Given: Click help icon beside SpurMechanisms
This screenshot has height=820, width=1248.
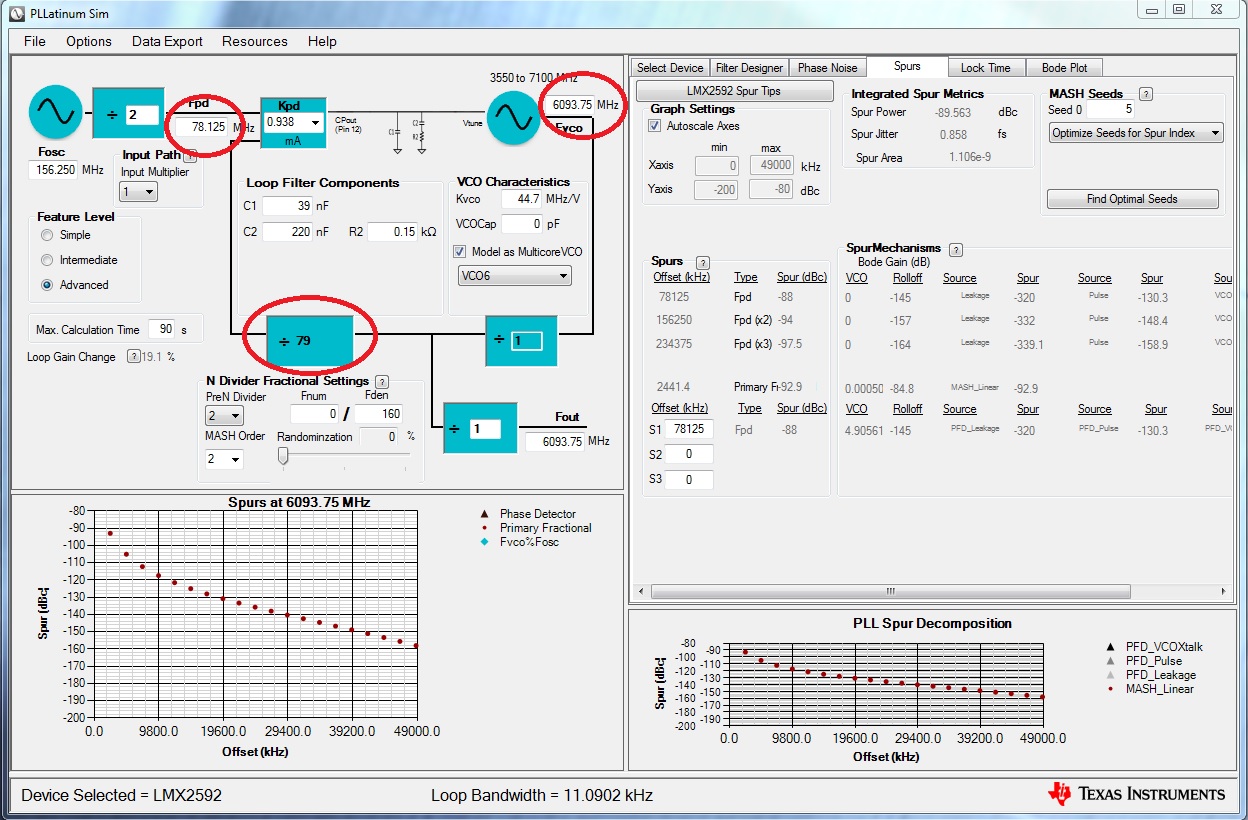Looking at the screenshot, I should (956, 249).
